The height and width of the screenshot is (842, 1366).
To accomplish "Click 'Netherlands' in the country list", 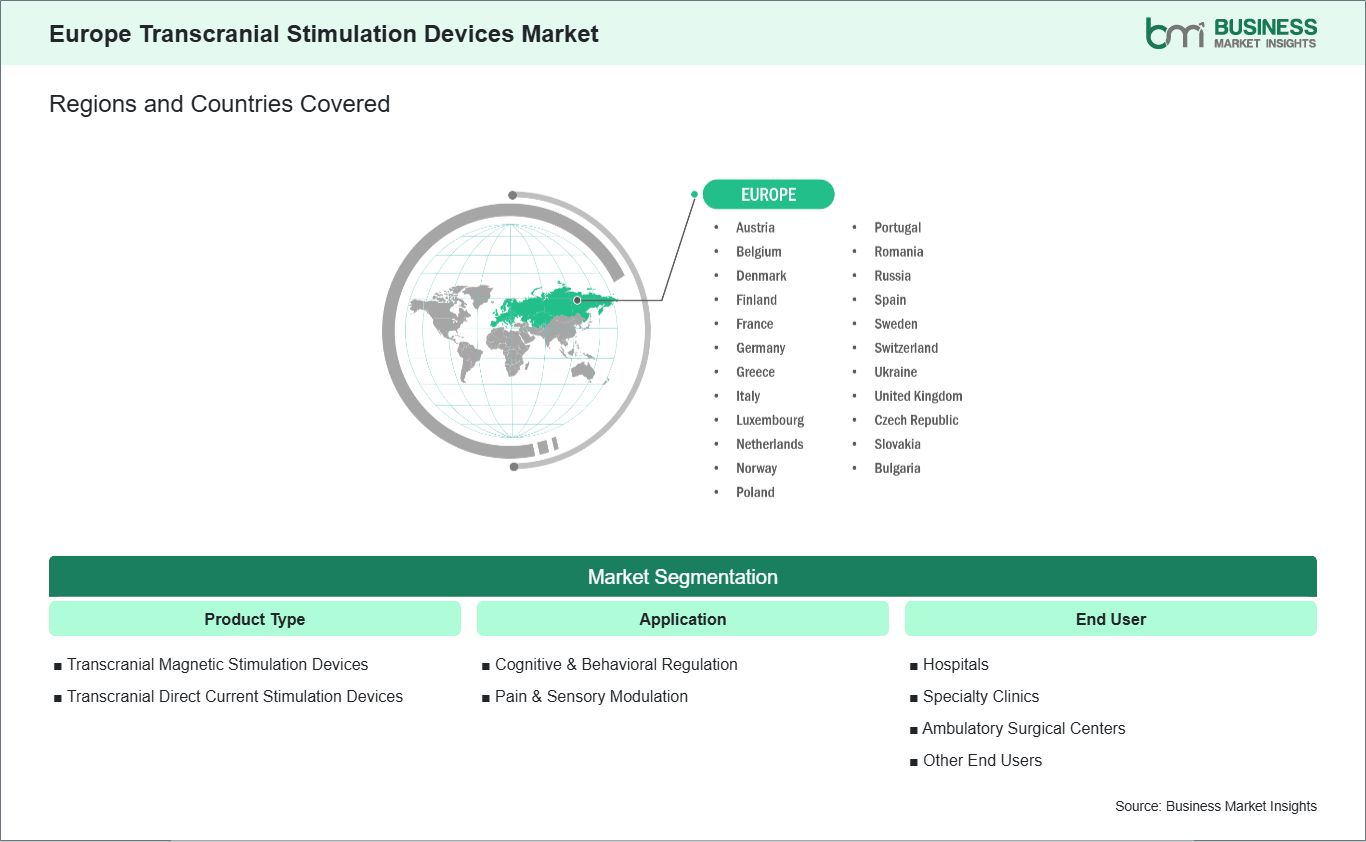I will tap(770, 444).
